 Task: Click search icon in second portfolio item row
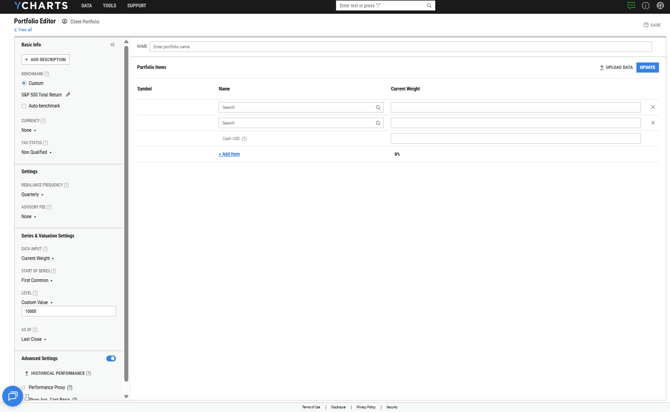(x=378, y=123)
